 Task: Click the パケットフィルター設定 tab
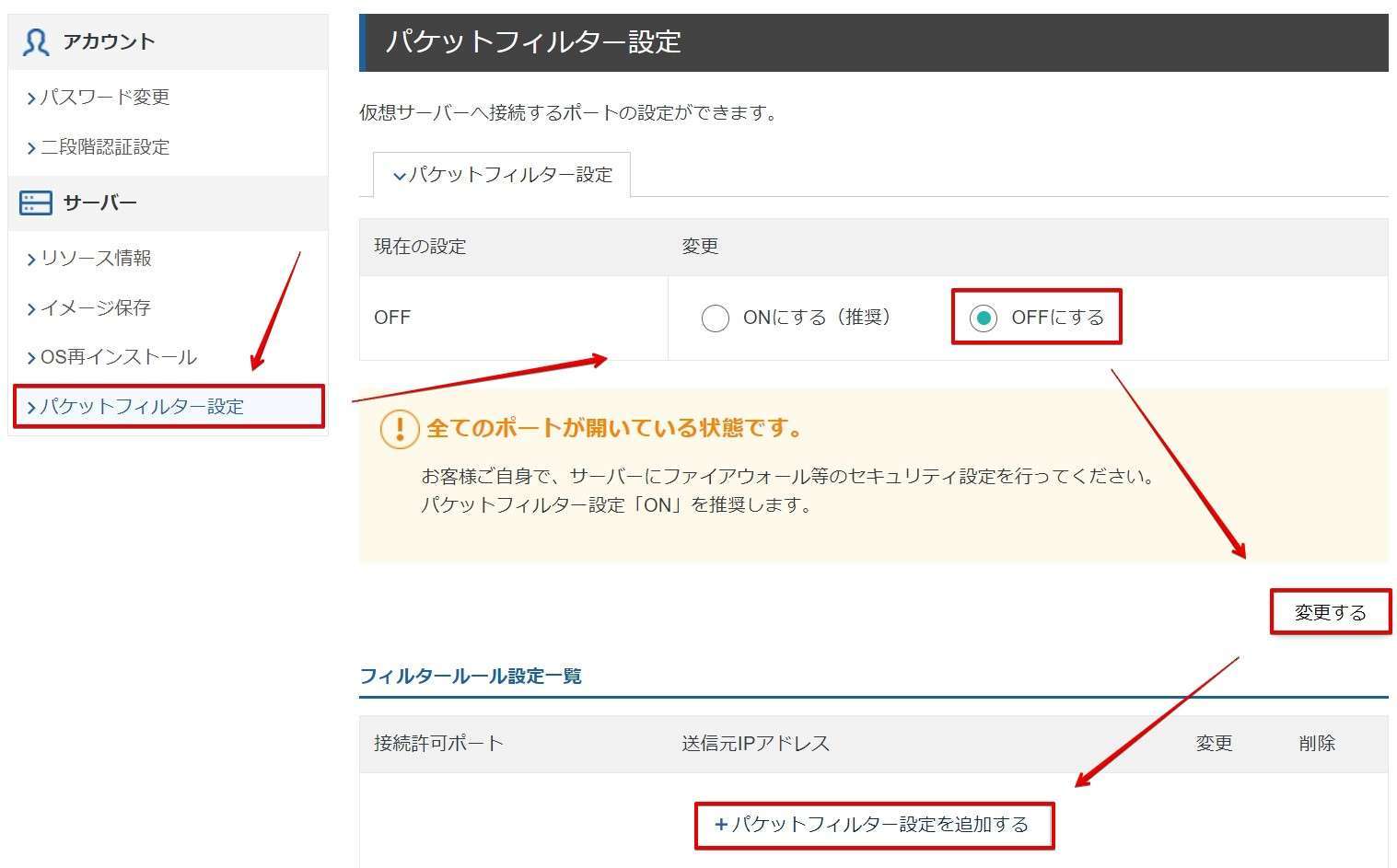coord(502,175)
